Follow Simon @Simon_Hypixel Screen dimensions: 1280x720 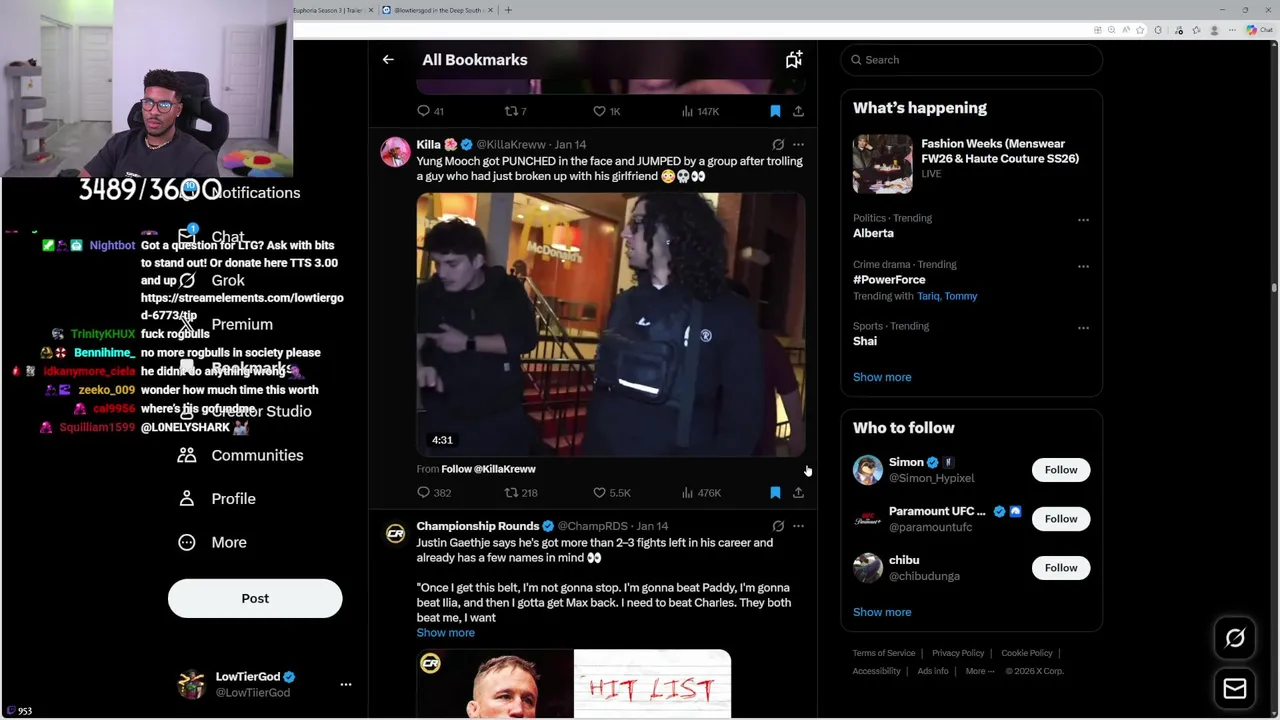pos(1061,470)
